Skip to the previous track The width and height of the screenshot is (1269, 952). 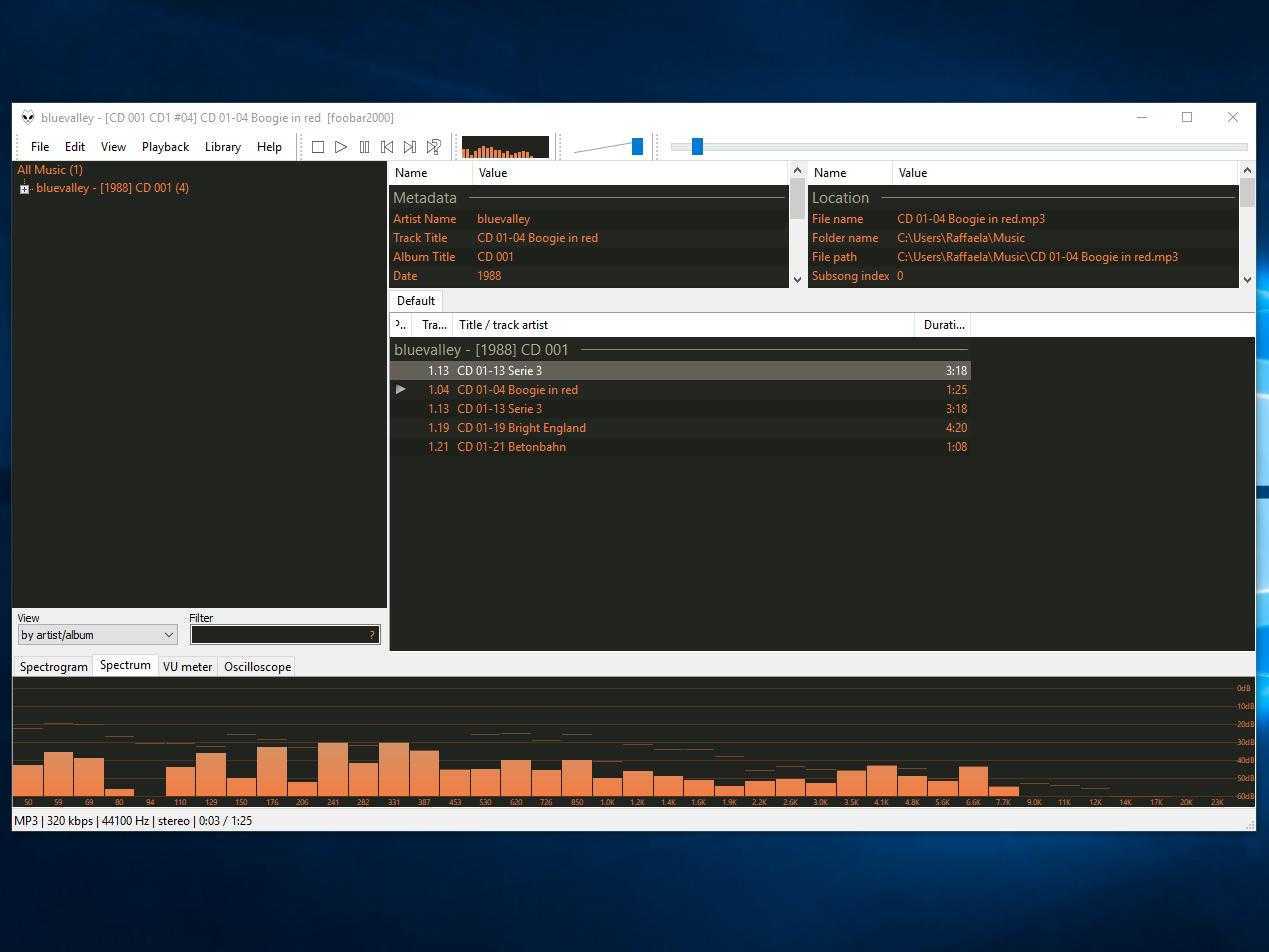click(387, 147)
